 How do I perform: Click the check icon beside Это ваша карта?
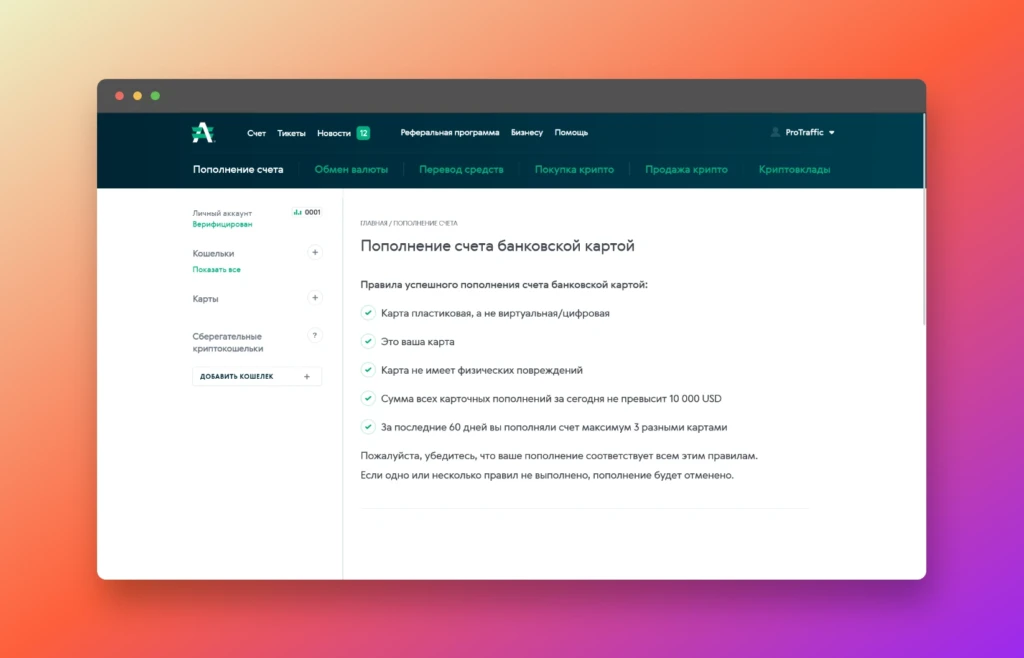click(x=368, y=341)
